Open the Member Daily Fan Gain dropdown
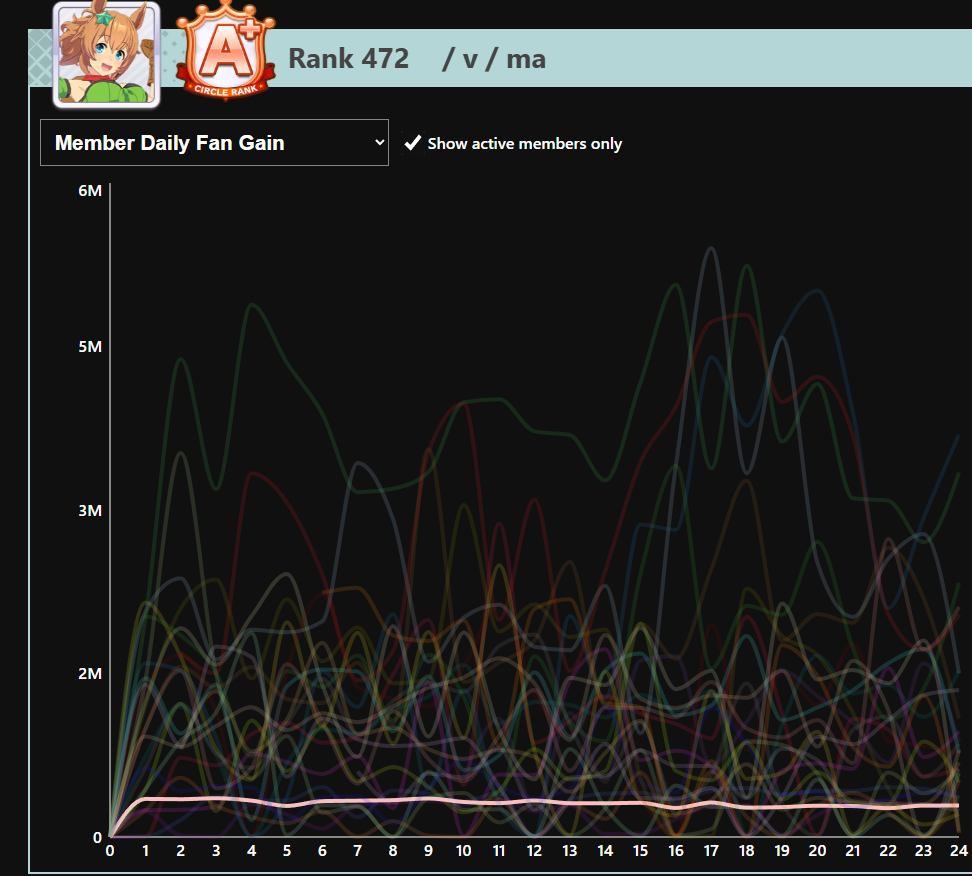Viewport: 972px width, 876px height. point(214,143)
